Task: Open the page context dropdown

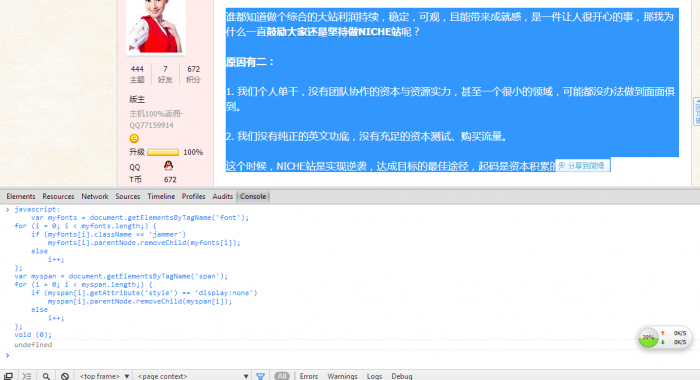Action: [x=193, y=376]
